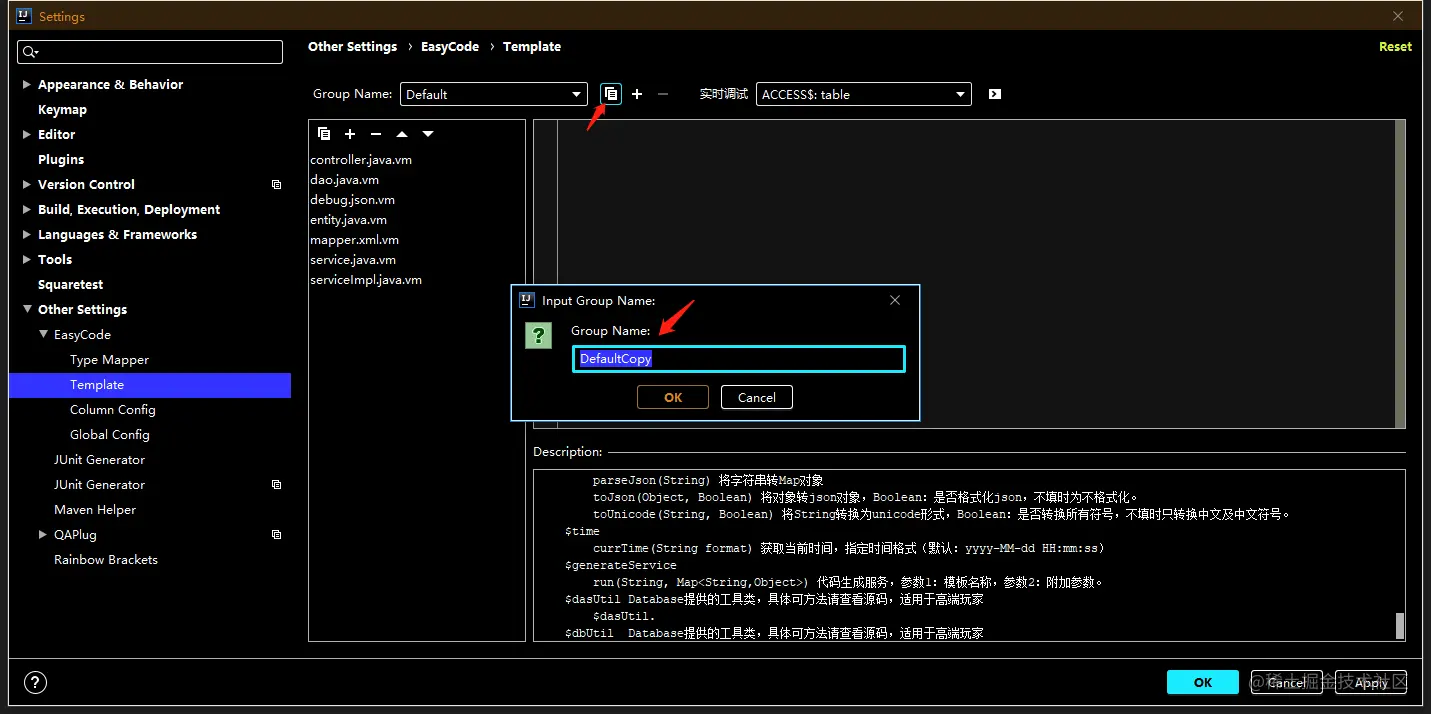Screen dimensions: 1431x714
Task: Click the copy group icon beside Group Name
Action: coord(610,94)
